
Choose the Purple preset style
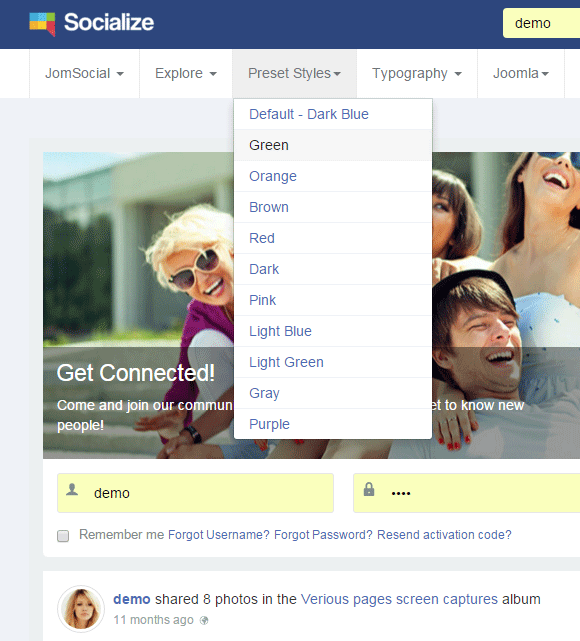tap(333, 424)
